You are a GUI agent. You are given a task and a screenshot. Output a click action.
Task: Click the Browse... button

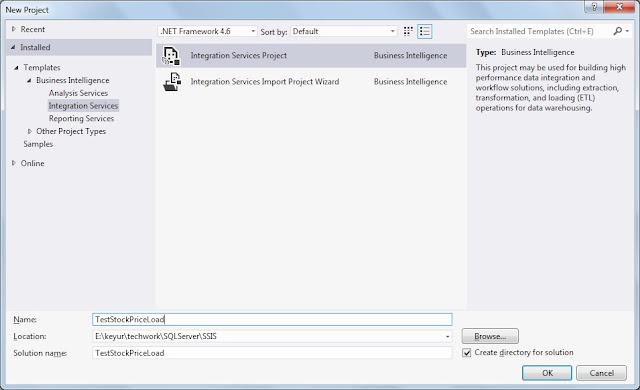coord(490,337)
